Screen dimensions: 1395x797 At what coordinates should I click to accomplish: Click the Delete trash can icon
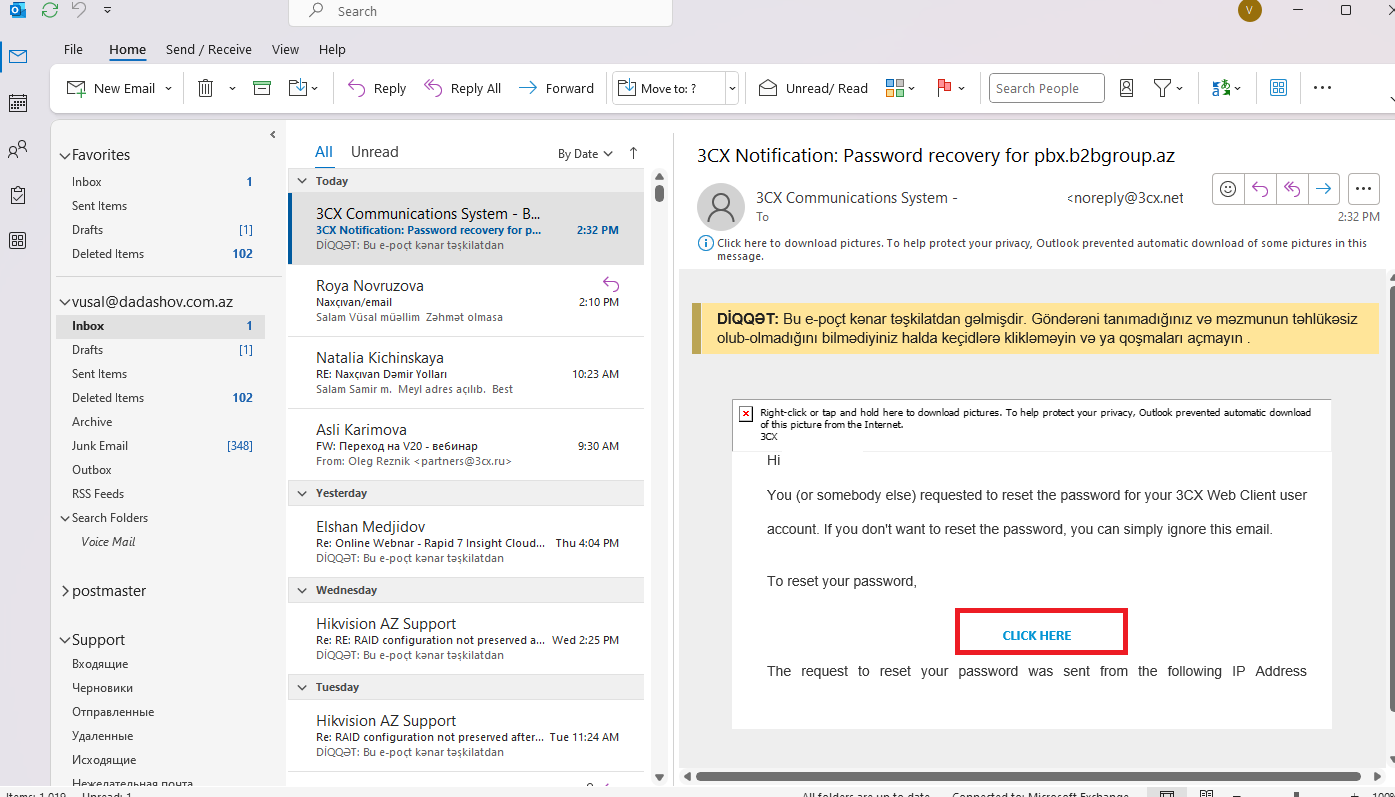click(x=206, y=88)
